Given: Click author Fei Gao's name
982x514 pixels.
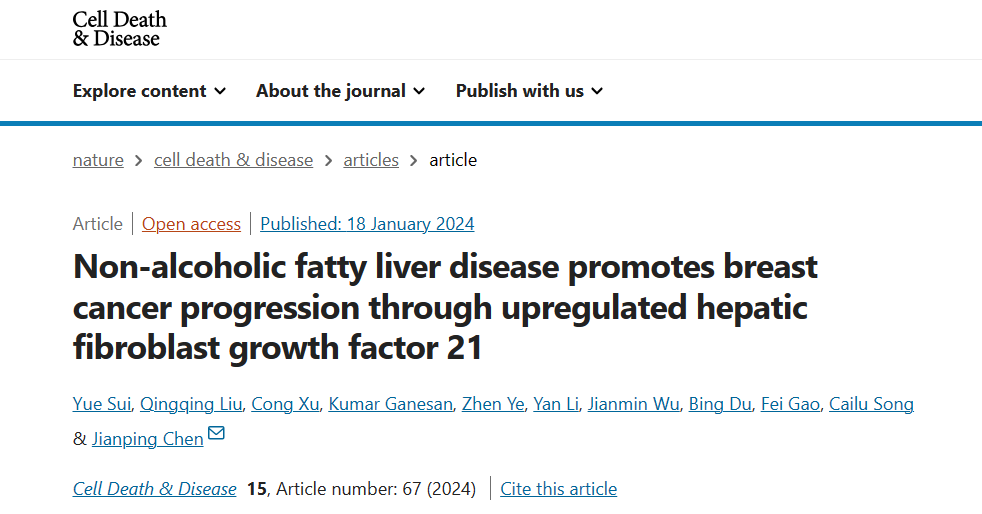Looking at the screenshot, I should (790, 404).
